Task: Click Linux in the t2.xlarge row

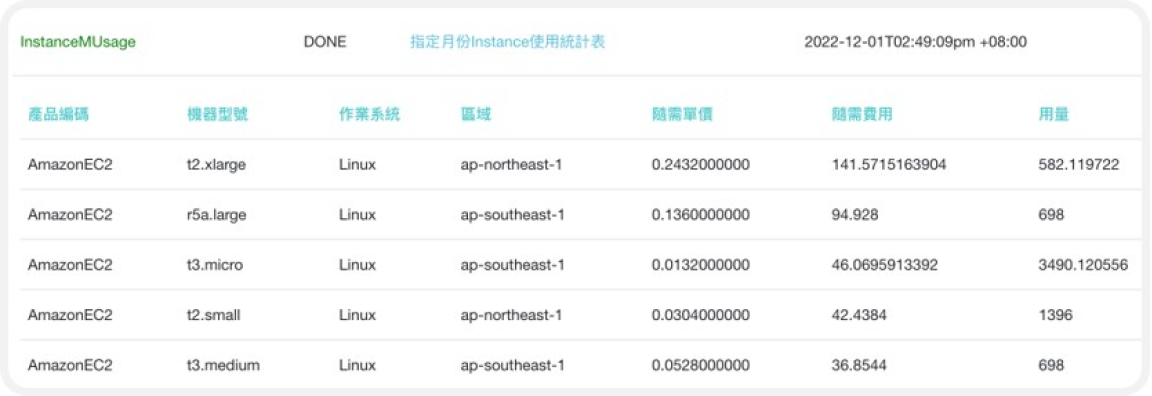Action: pos(357,165)
